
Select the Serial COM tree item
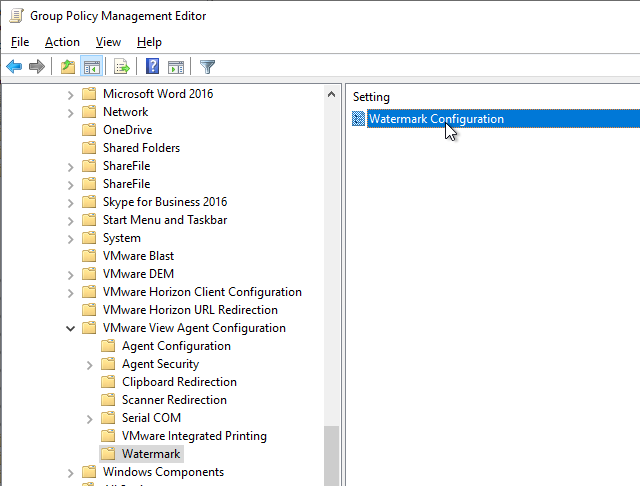click(x=151, y=418)
